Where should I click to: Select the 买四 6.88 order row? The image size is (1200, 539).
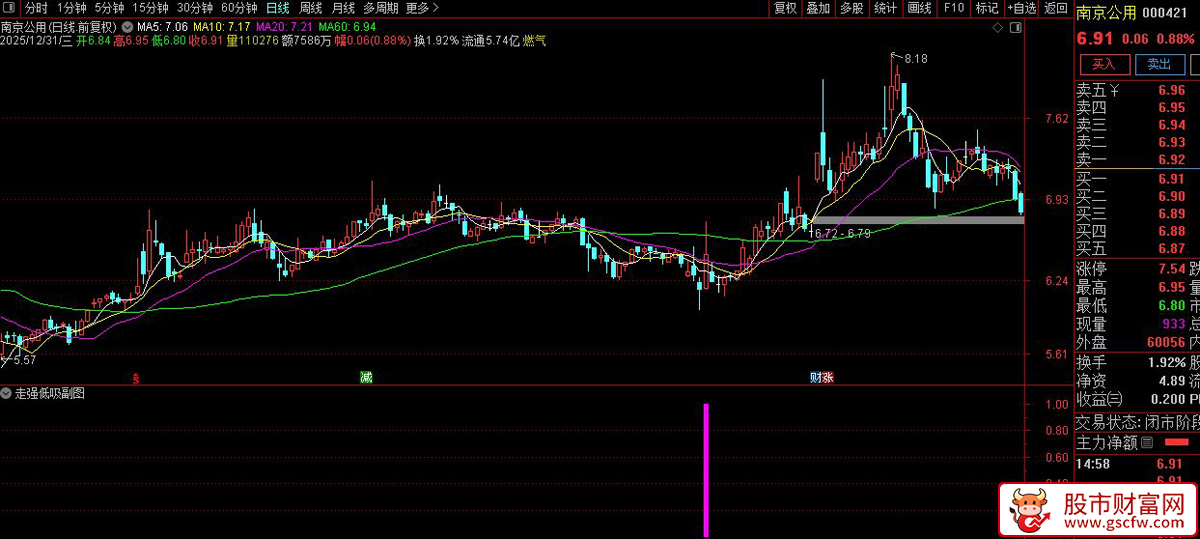1137,231
